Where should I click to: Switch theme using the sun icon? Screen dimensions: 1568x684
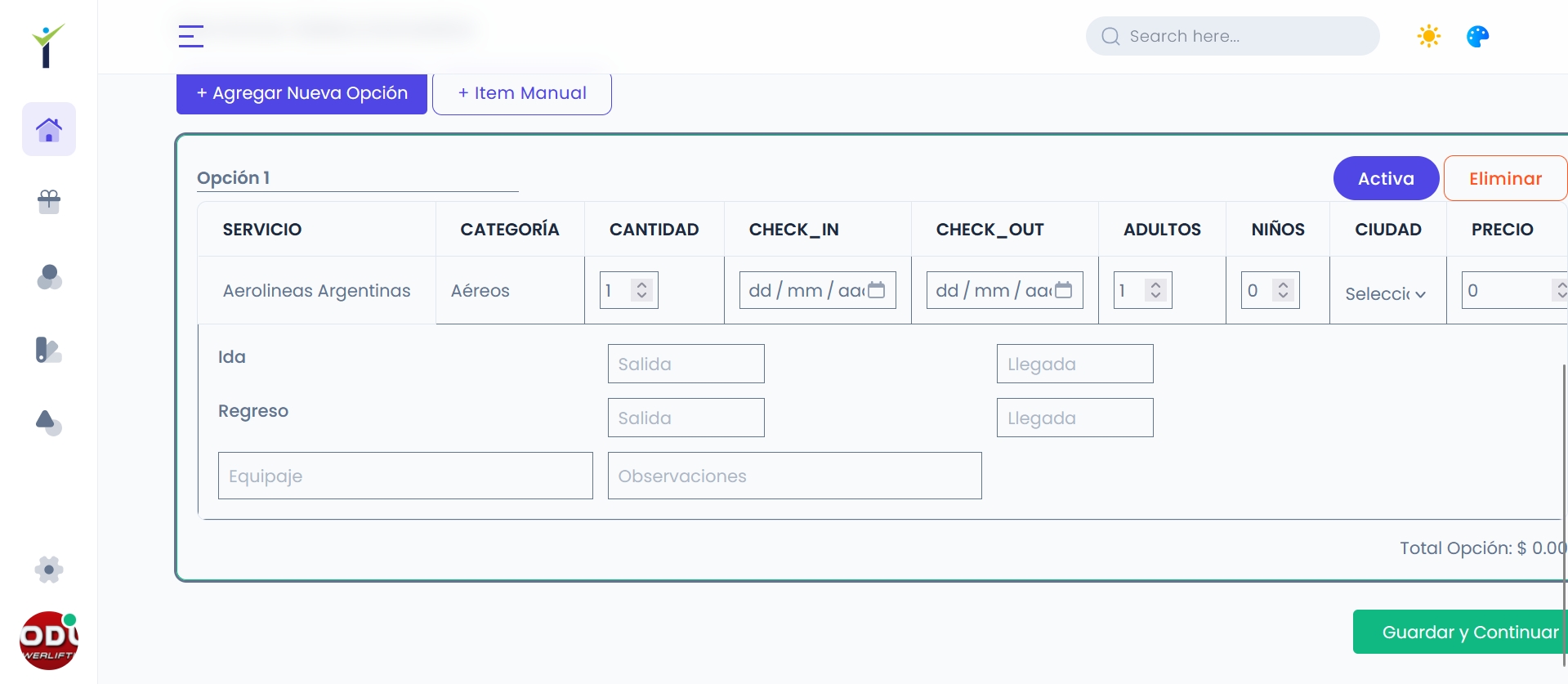pyautogui.click(x=1428, y=36)
